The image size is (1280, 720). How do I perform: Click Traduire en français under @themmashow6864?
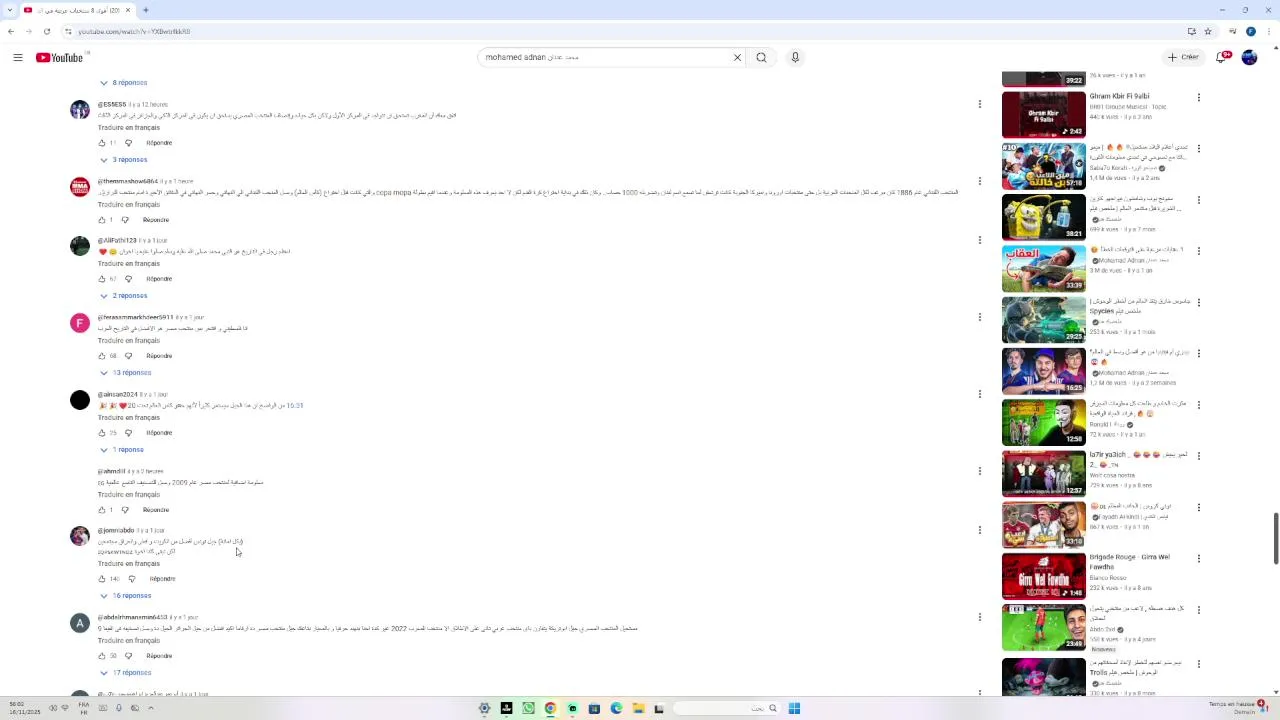129,204
